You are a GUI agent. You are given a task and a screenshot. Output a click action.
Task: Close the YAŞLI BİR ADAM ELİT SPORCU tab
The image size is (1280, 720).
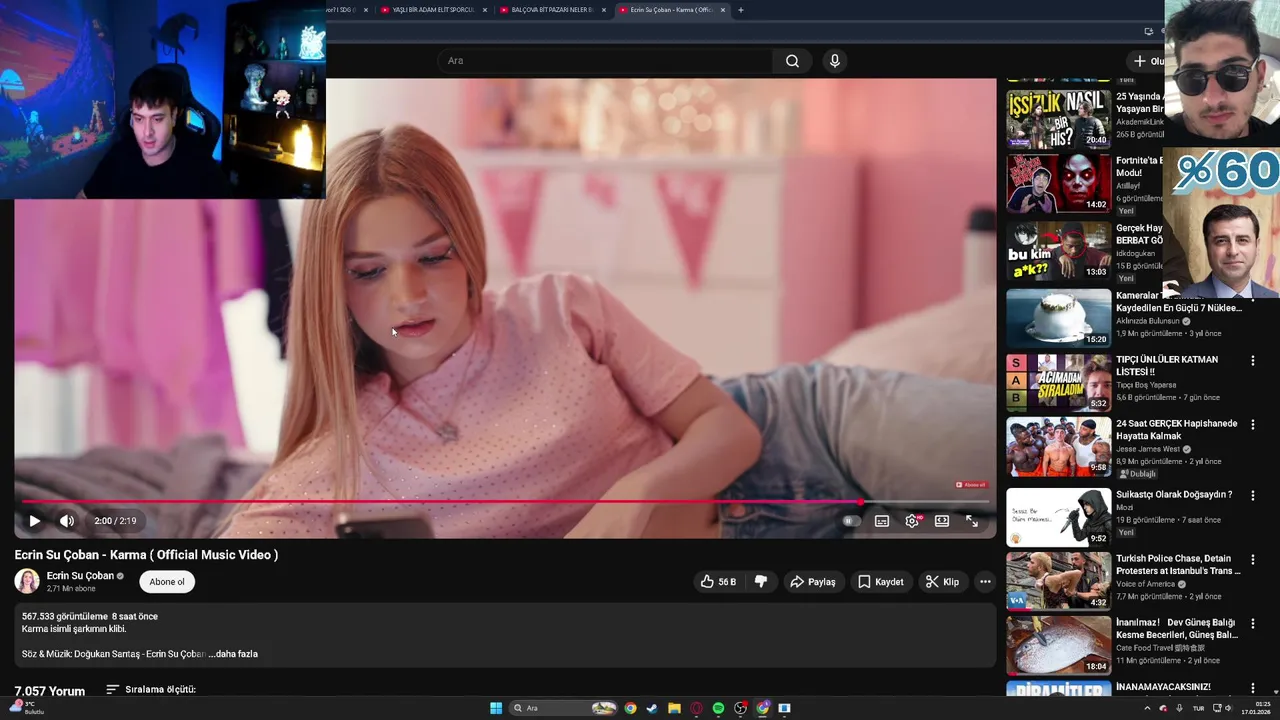click(x=485, y=10)
